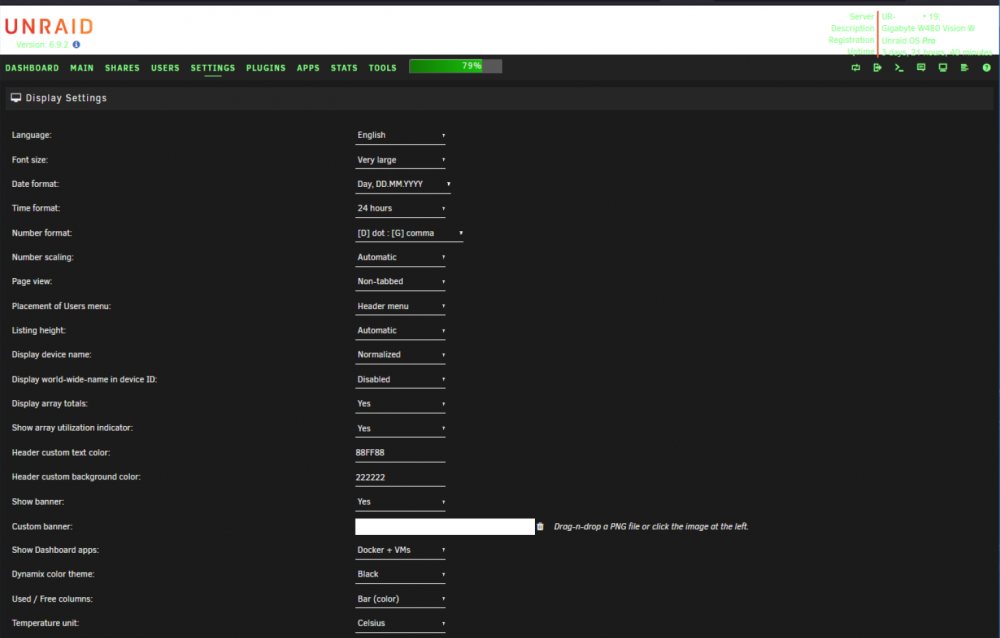
Task: Open the web terminal icon
Action: click(x=899, y=68)
